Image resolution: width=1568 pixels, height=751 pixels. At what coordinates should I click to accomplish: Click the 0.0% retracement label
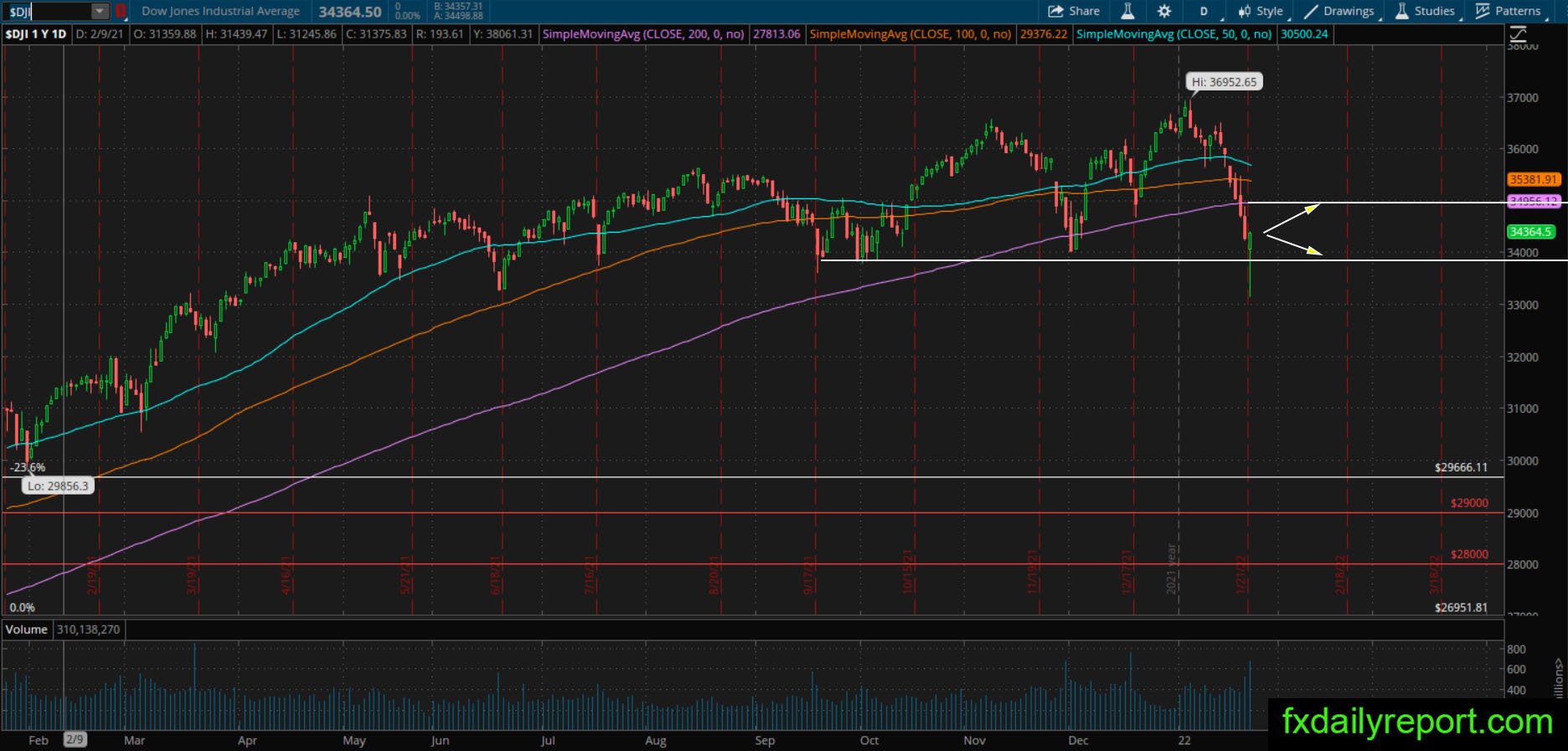pyautogui.click(x=22, y=608)
